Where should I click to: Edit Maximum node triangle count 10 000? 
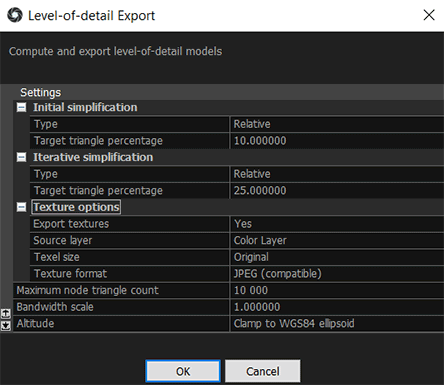pyautogui.click(x=337, y=291)
